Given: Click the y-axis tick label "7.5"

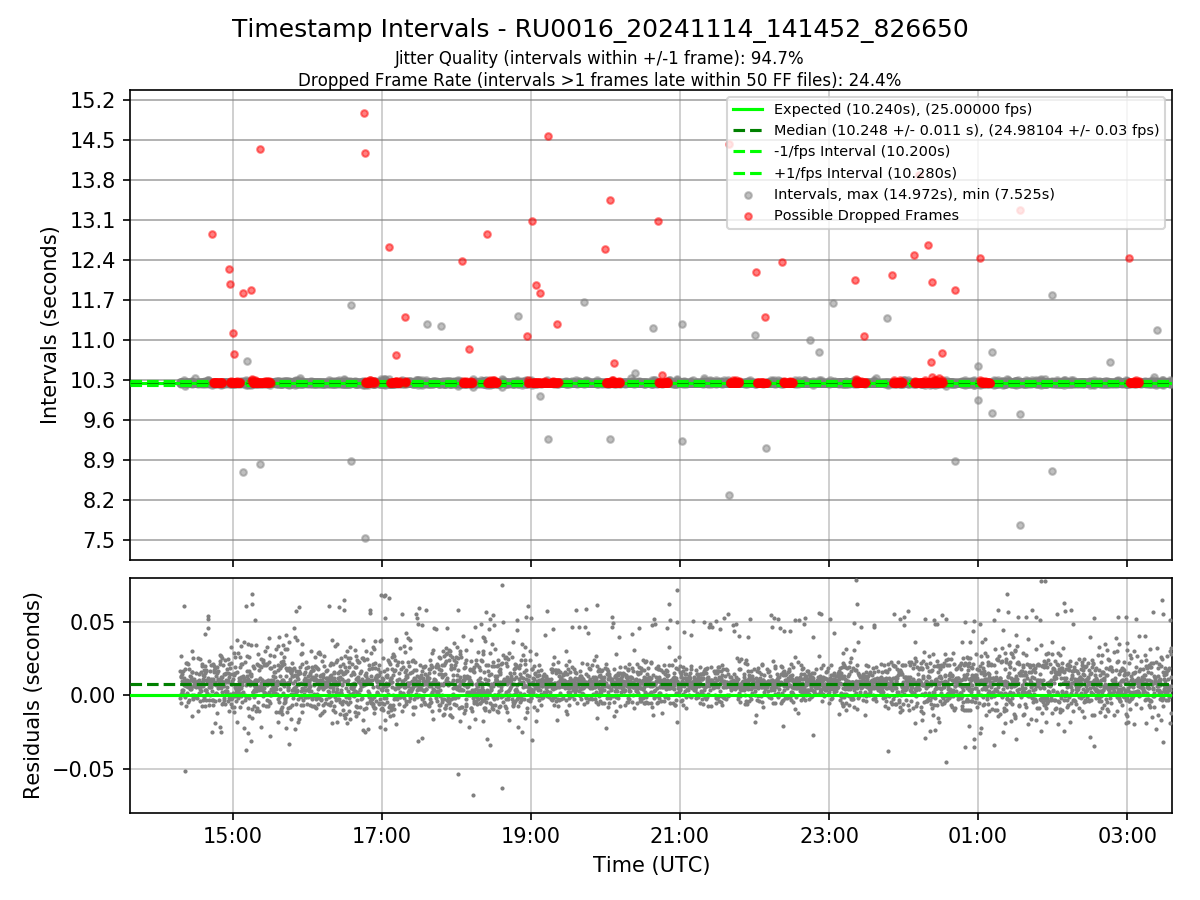Looking at the screenshot, I should (x=101, y=540).
